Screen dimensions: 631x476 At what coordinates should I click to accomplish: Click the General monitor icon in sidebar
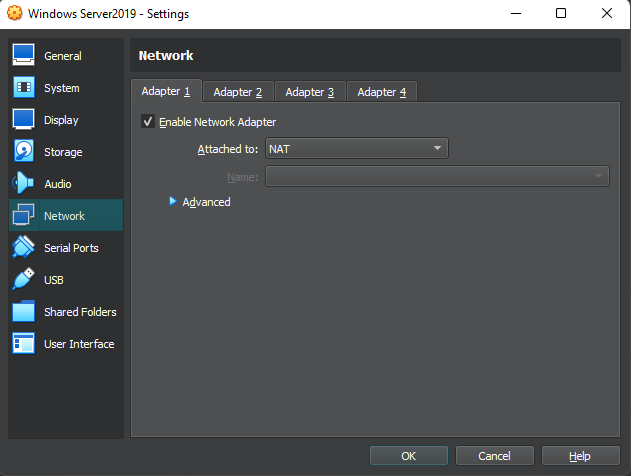(24, 56)
